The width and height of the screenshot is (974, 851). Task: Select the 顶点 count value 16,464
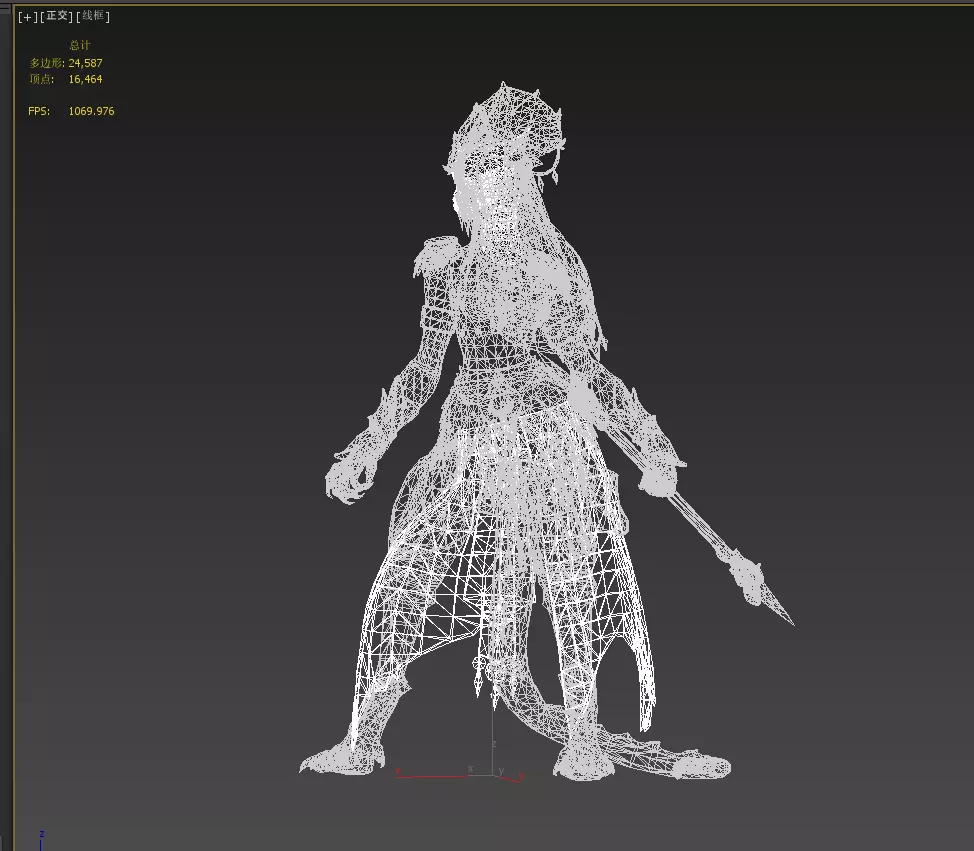pos(85,79)
